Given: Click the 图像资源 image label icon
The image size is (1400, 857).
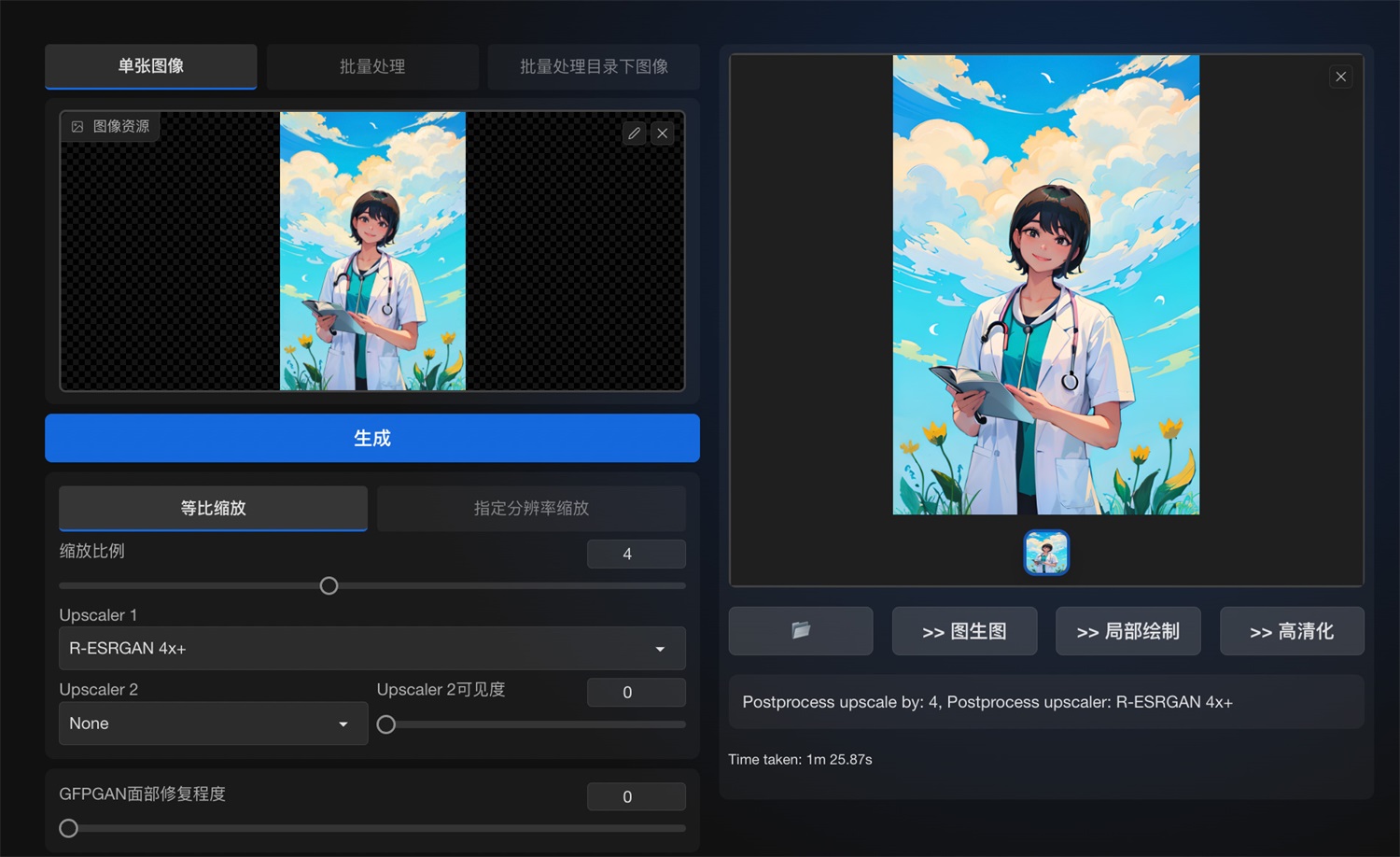Looking at the screenshot, I should click(78, 127).
